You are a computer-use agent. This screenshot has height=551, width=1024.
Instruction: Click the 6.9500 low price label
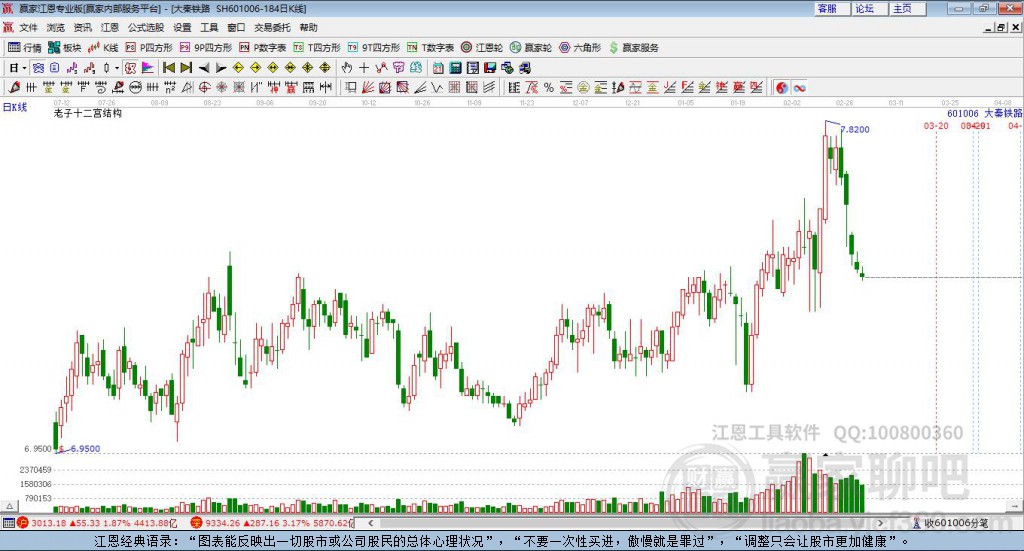pyautogui.click(x=85, y=449)
